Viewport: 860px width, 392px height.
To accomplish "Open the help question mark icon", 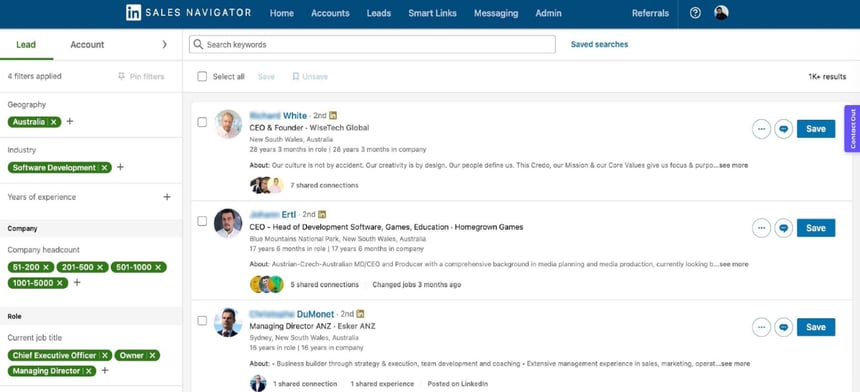I will click(x=695, y=13).
